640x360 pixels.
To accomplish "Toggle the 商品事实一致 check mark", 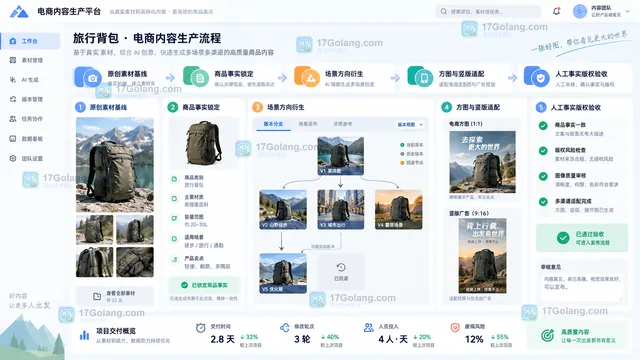I will point(543,126).
